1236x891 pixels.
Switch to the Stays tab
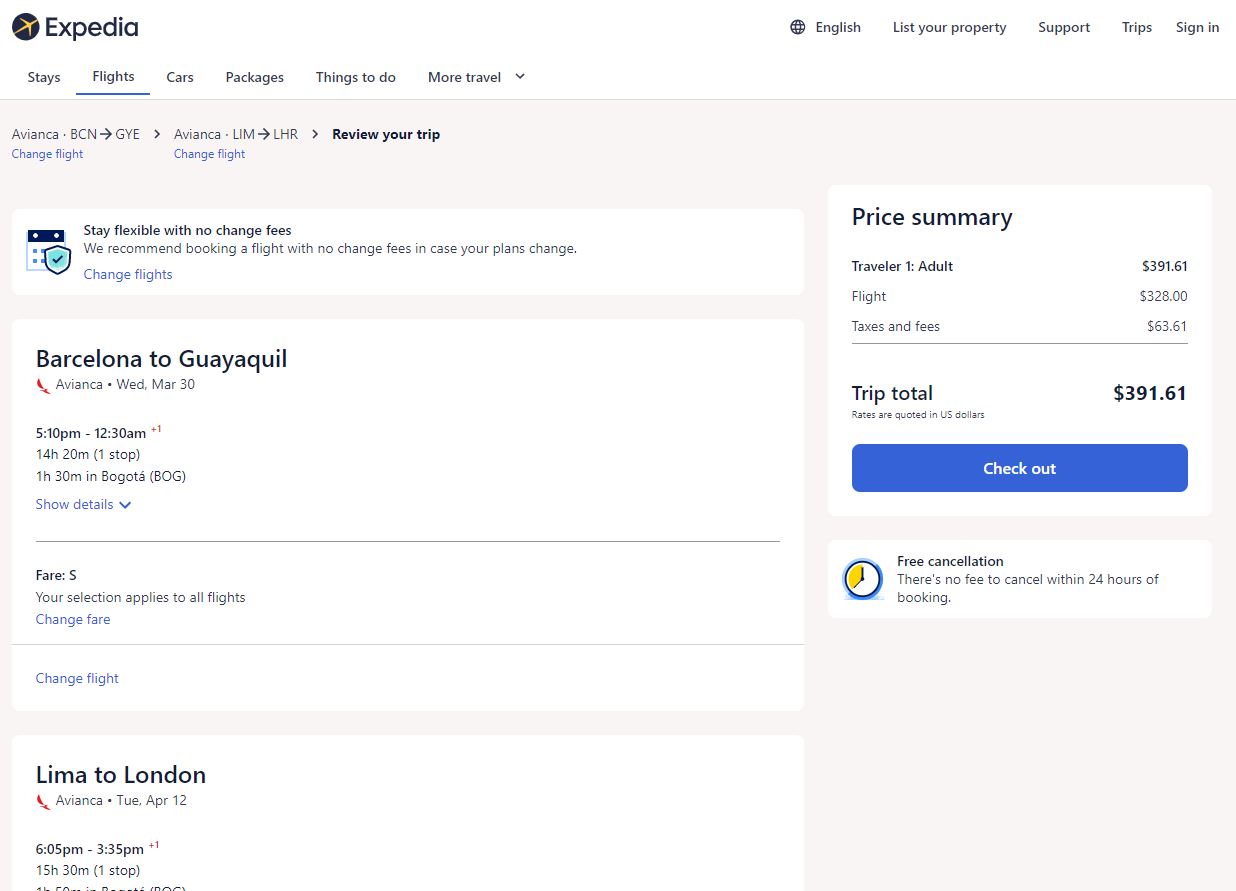pos(44,77)
